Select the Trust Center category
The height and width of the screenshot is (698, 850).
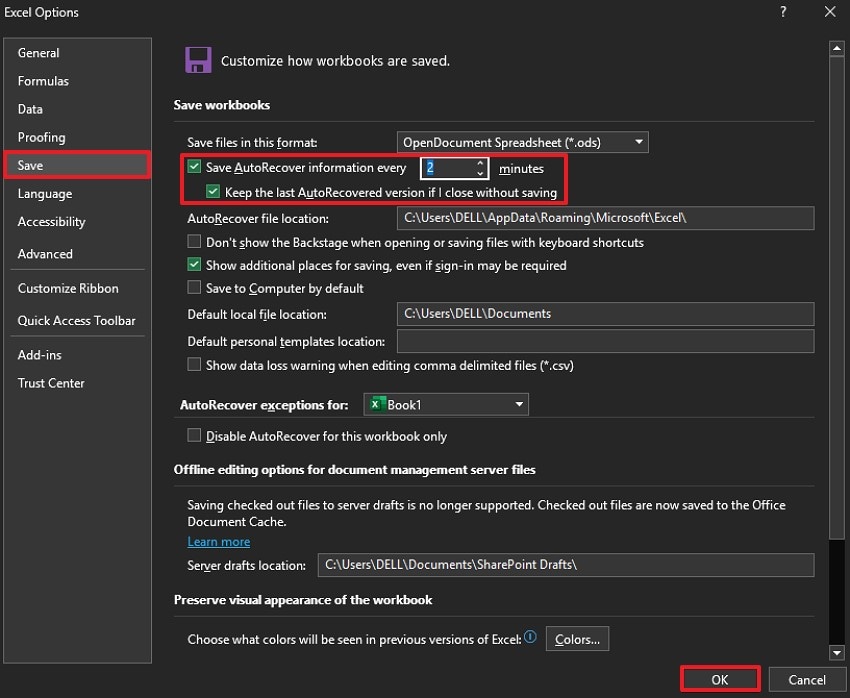(x=51, y=383)
